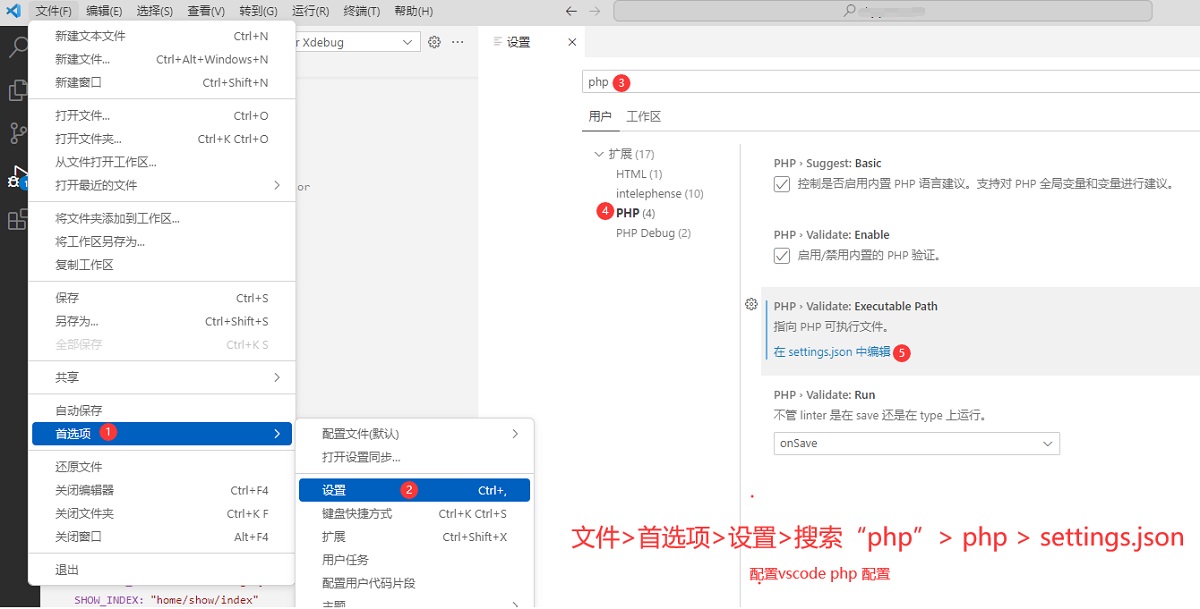Choose 复制工作区 menu entry
1200x609 pixels.
pyautogui.click(x=162, y=265)
